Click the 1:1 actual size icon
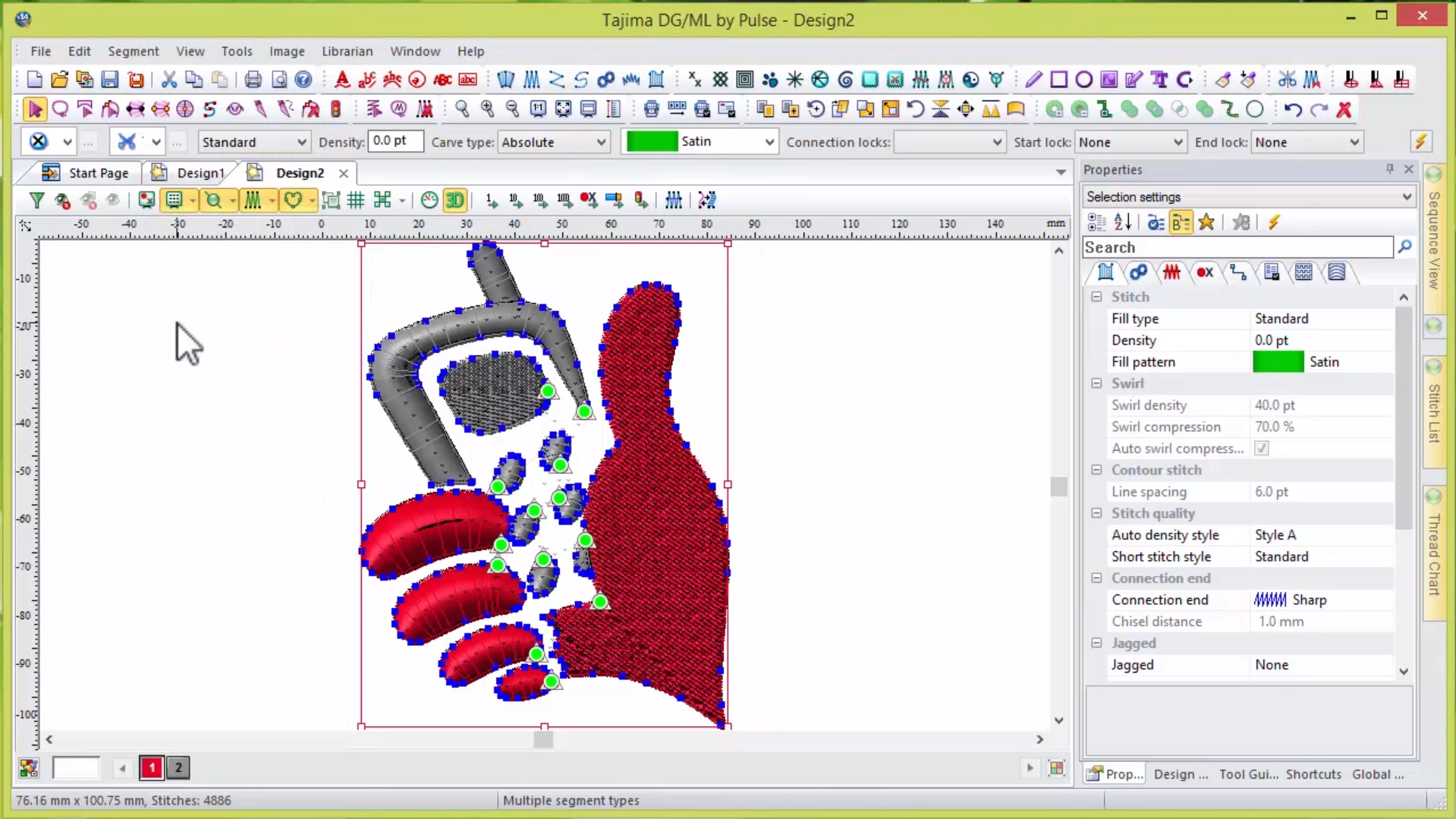This screenshot has height=819, width=1456. (x=539, y=109)
